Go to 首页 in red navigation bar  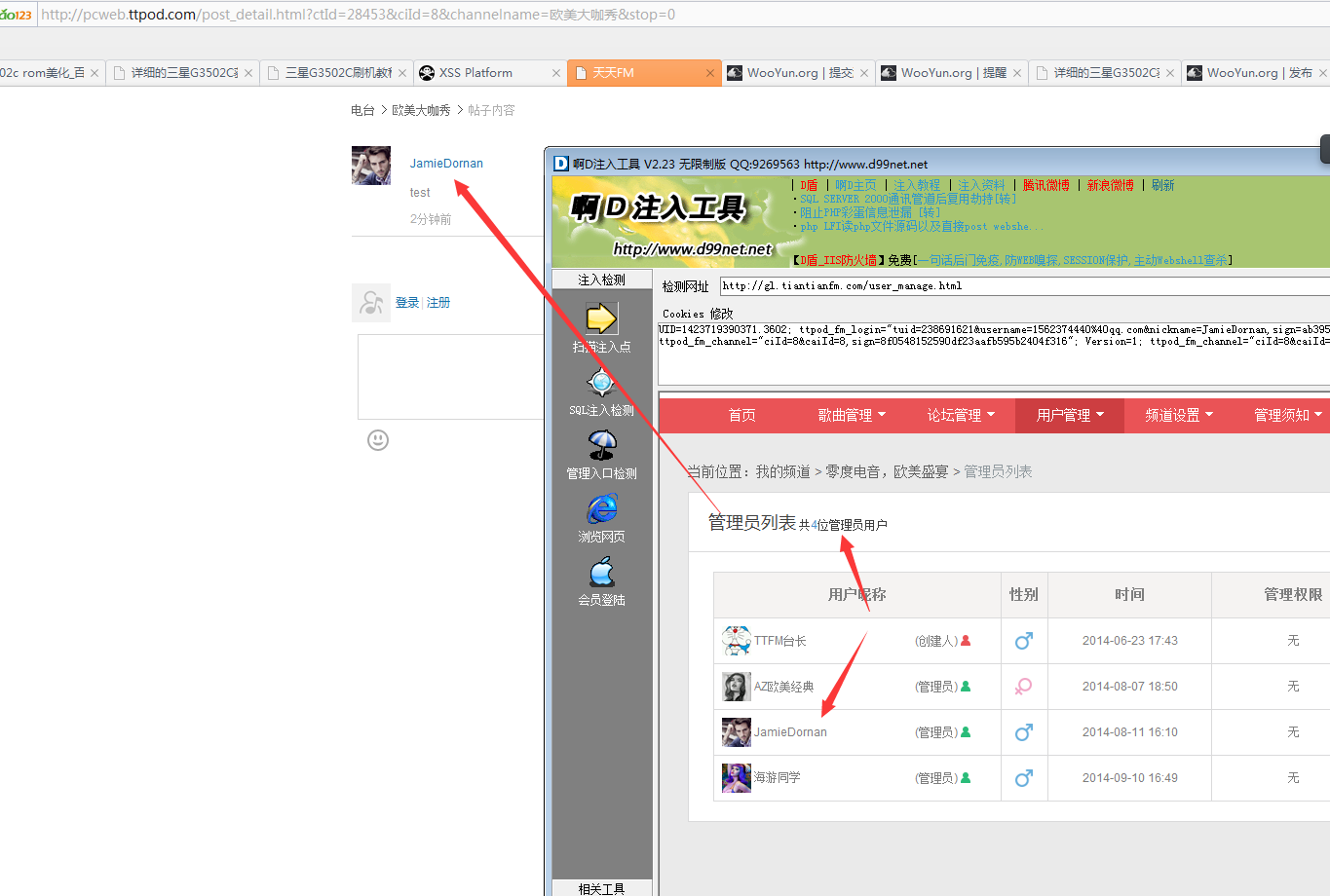pos(742,416)
